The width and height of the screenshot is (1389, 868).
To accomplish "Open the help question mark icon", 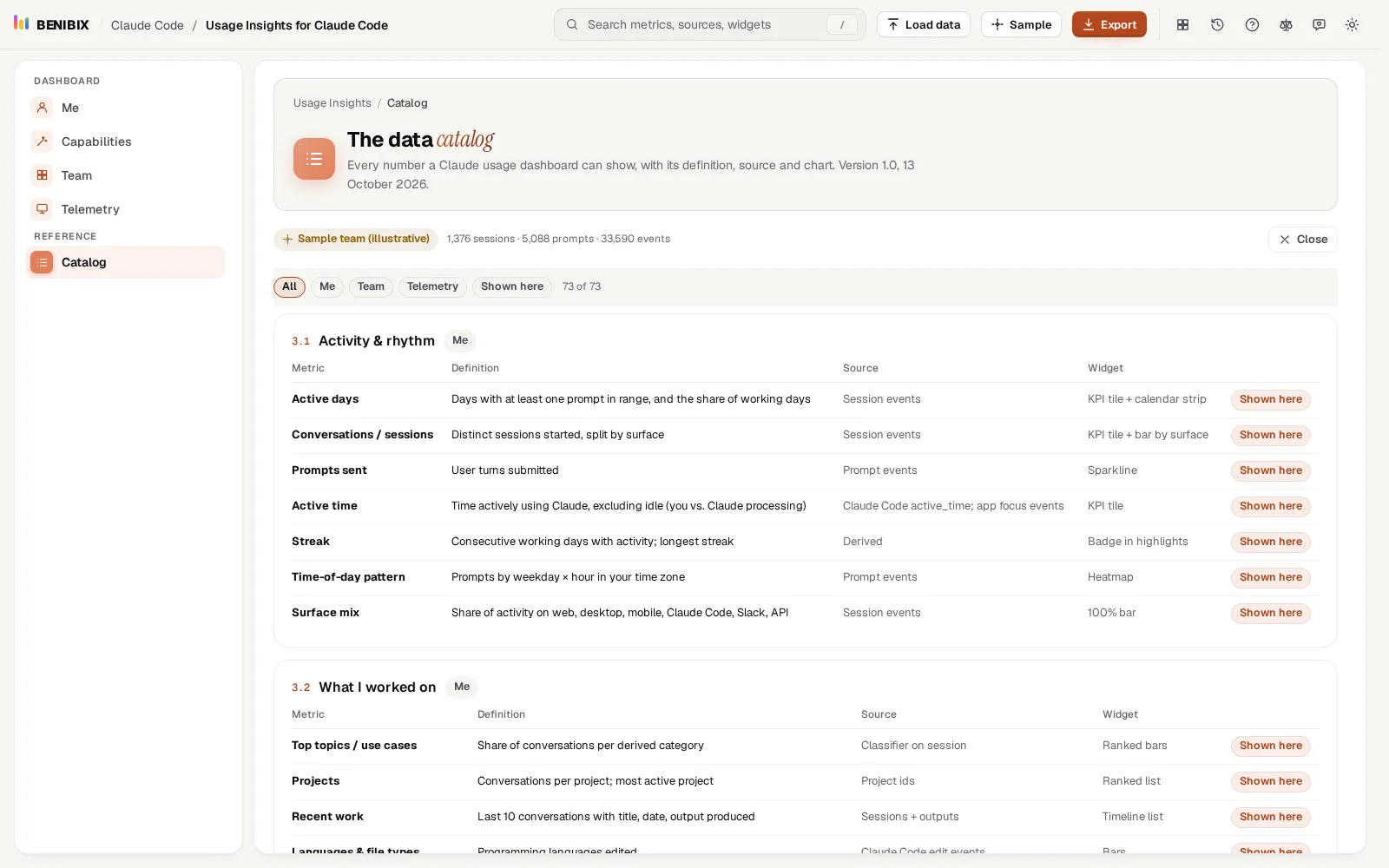I will [1252, 24].
